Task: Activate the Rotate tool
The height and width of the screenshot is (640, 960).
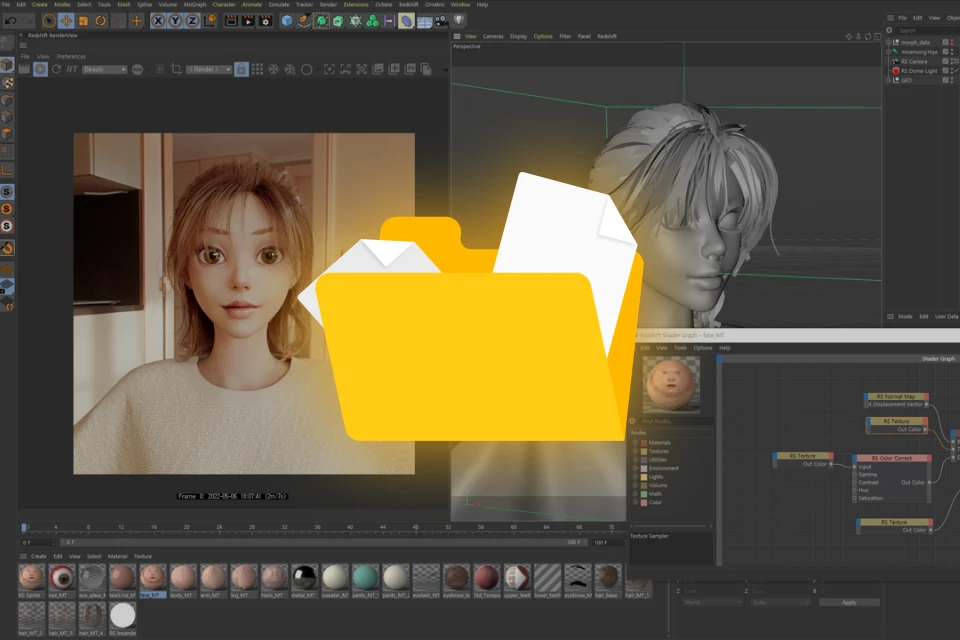Action: pos(100,21)
